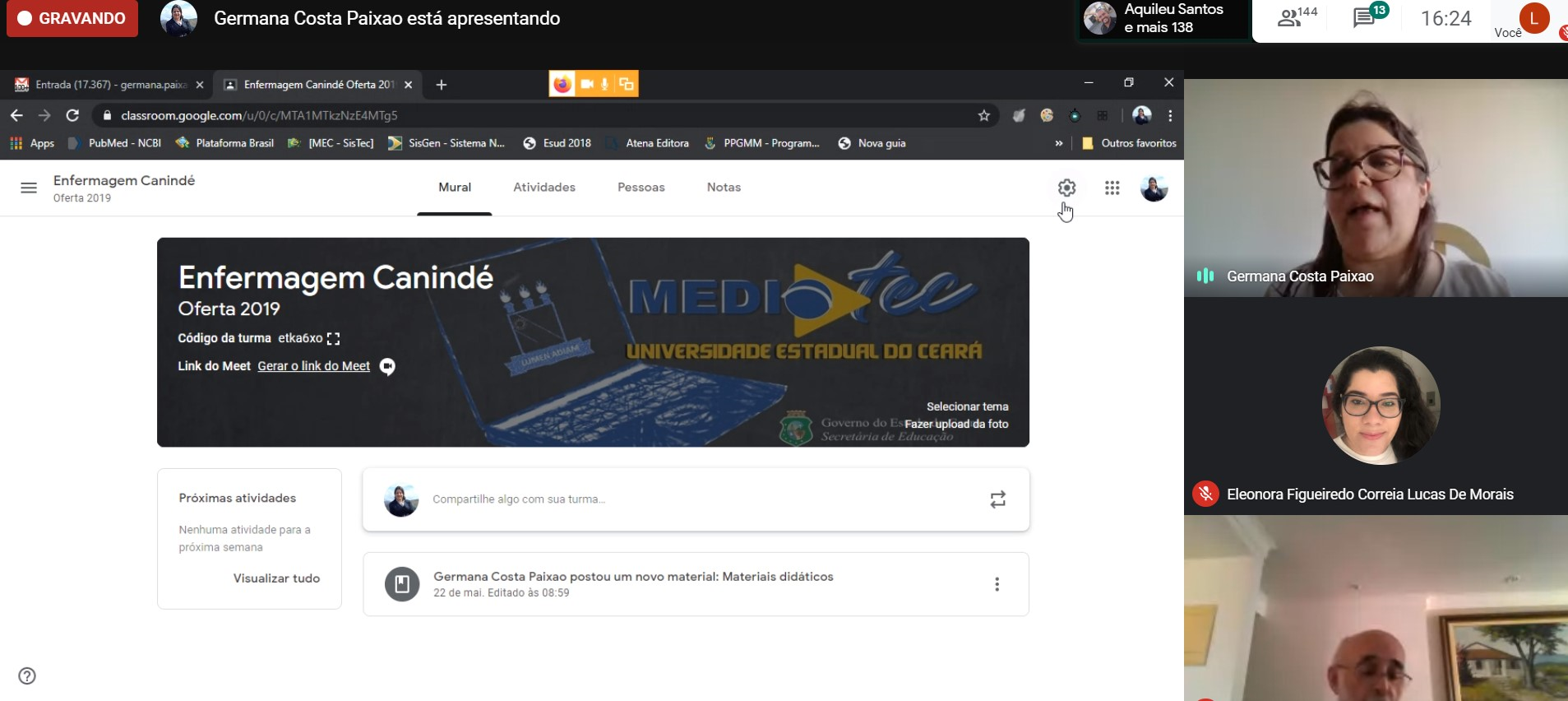Click the material icon on Materiais didáticos post
The height and width of the screenshot is (701, 1568).
pyautogui.click(x=402, y=584)
